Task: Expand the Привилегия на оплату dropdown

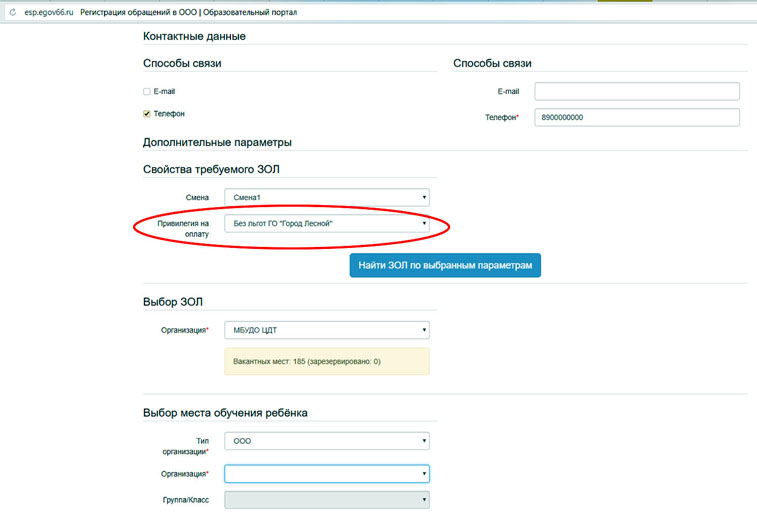Action: click(x=327, y=223)
